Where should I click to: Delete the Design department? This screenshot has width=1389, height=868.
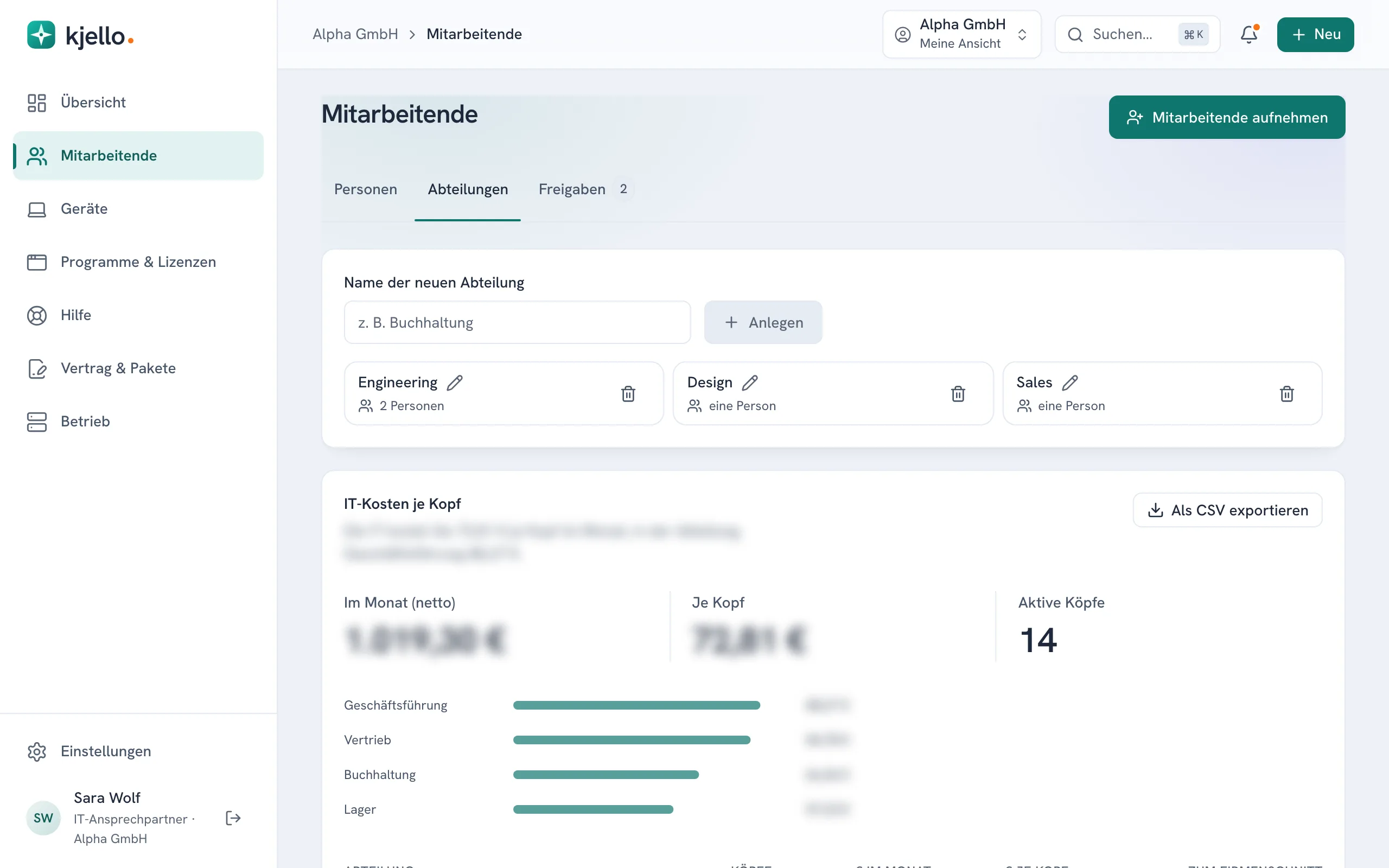[957, 394]
